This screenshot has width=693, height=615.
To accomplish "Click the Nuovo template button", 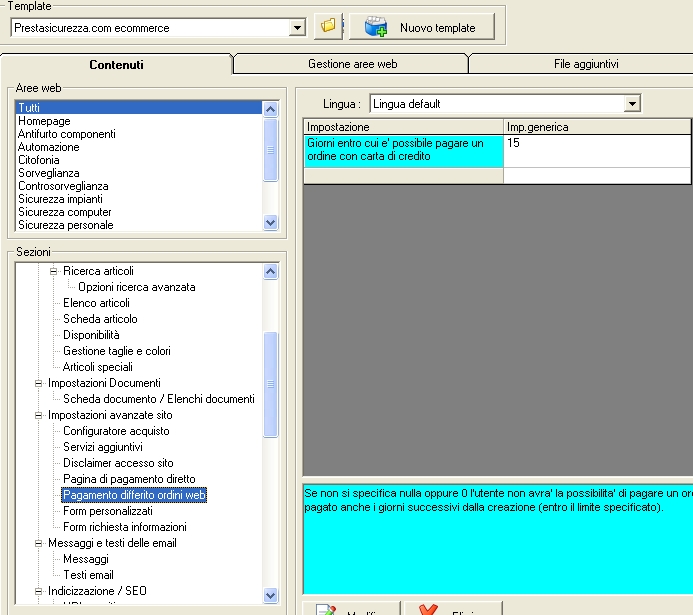I will pyautogui.click(x=421, y=27).
